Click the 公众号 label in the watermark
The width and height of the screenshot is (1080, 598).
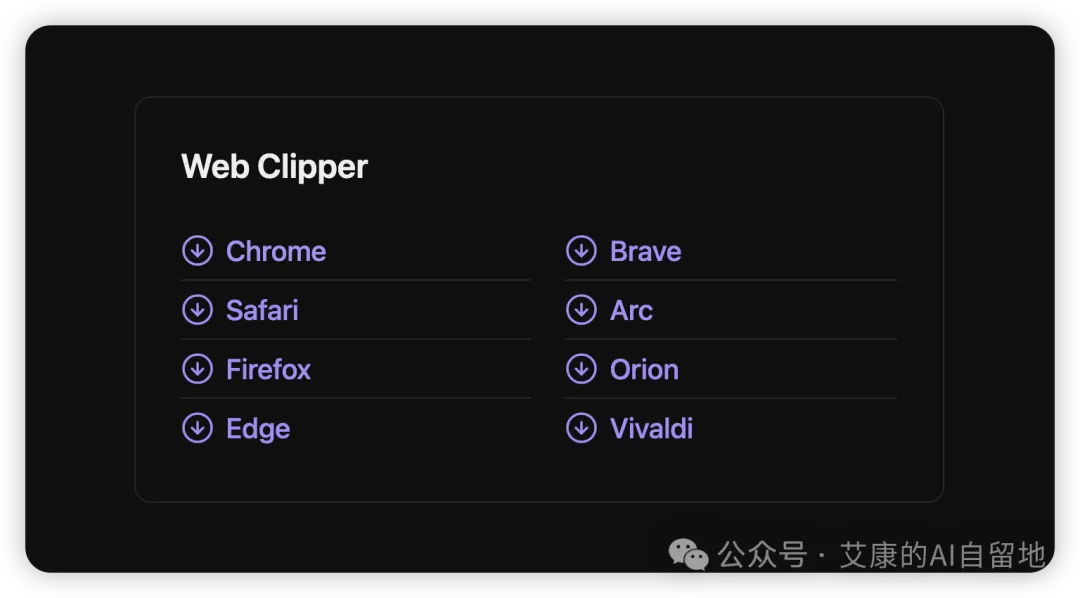[x=762, y=554]
